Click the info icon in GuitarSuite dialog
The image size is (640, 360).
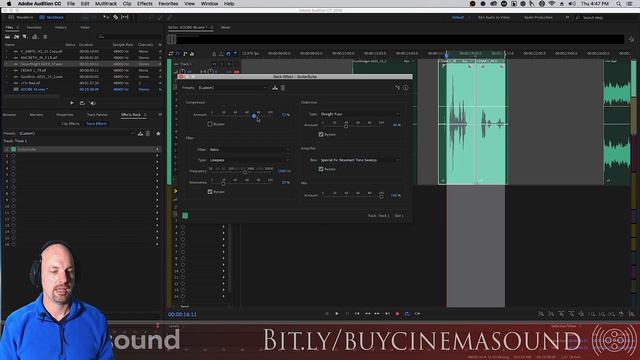coord(405,87)
